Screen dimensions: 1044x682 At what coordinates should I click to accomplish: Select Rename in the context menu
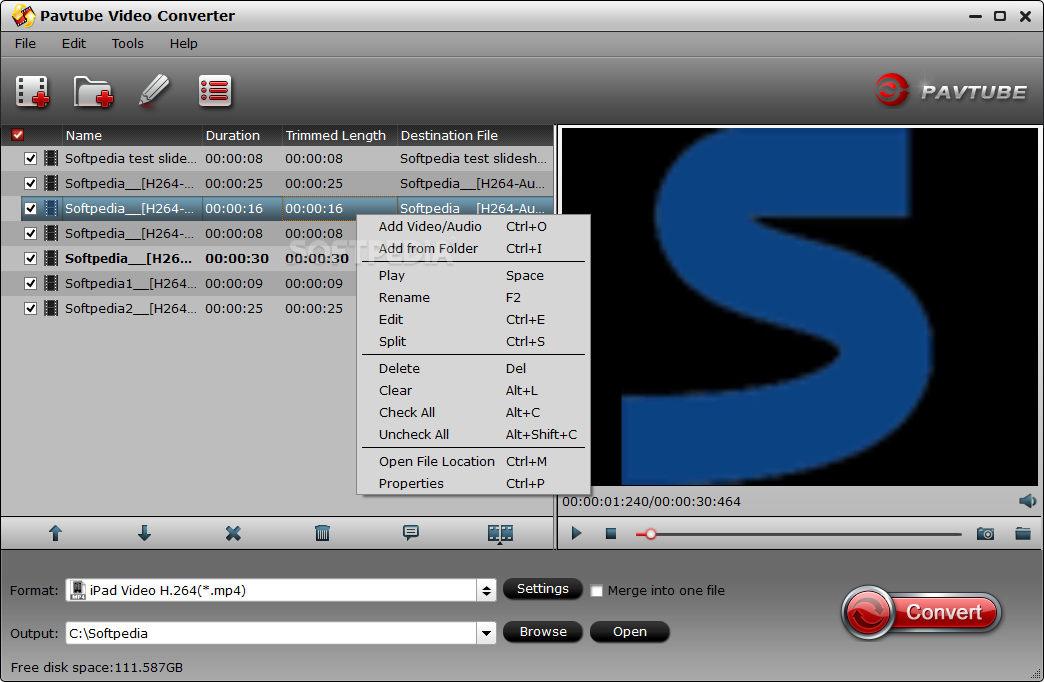tap(473, 297)
